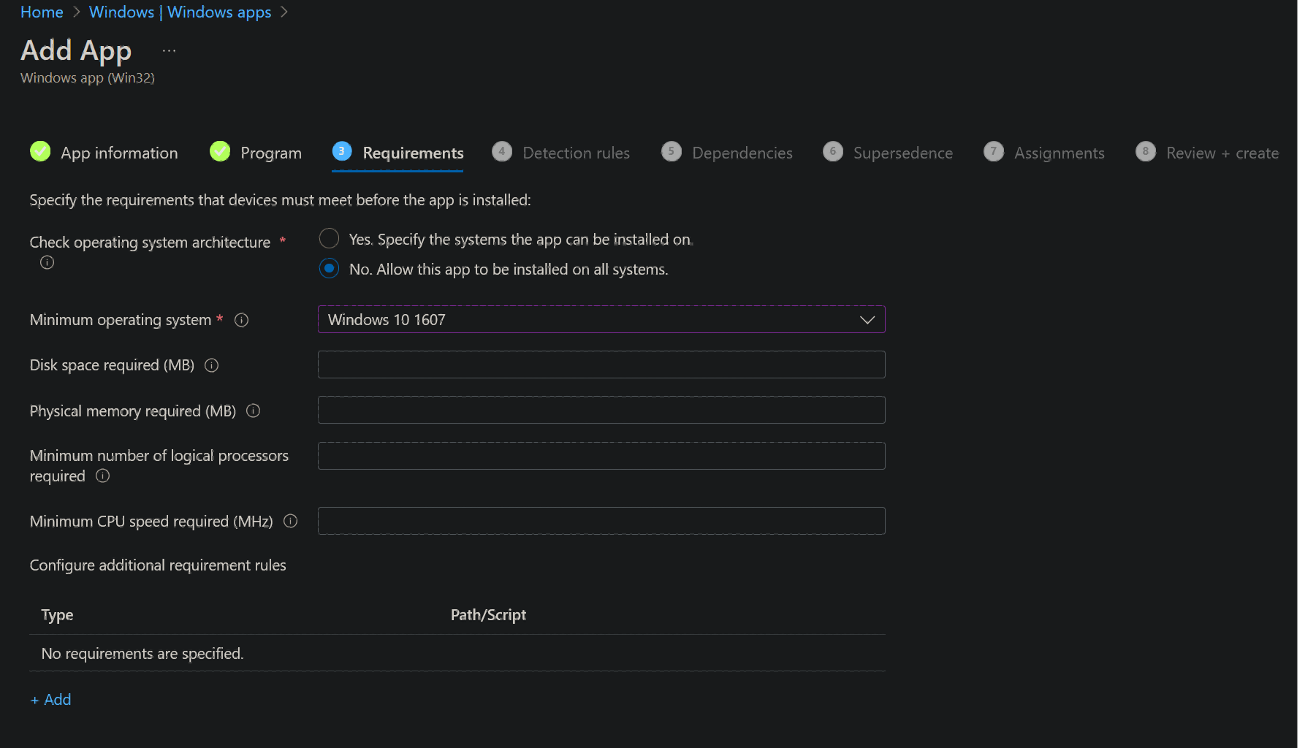Click info icon for logical processors required
The height and width of the screenshot is (748, 1298).
click(x=102, y=477)
